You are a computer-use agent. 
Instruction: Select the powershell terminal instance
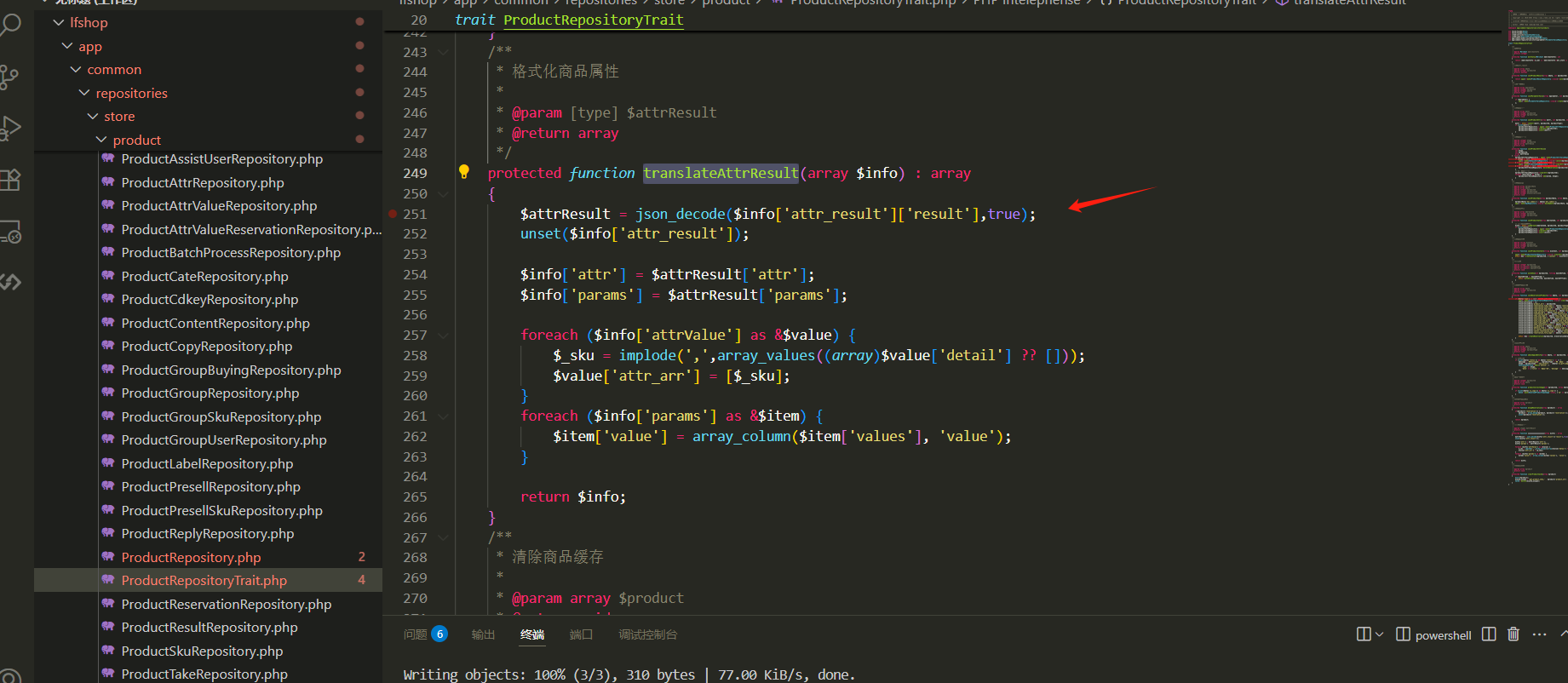(x=1433, y=635)
